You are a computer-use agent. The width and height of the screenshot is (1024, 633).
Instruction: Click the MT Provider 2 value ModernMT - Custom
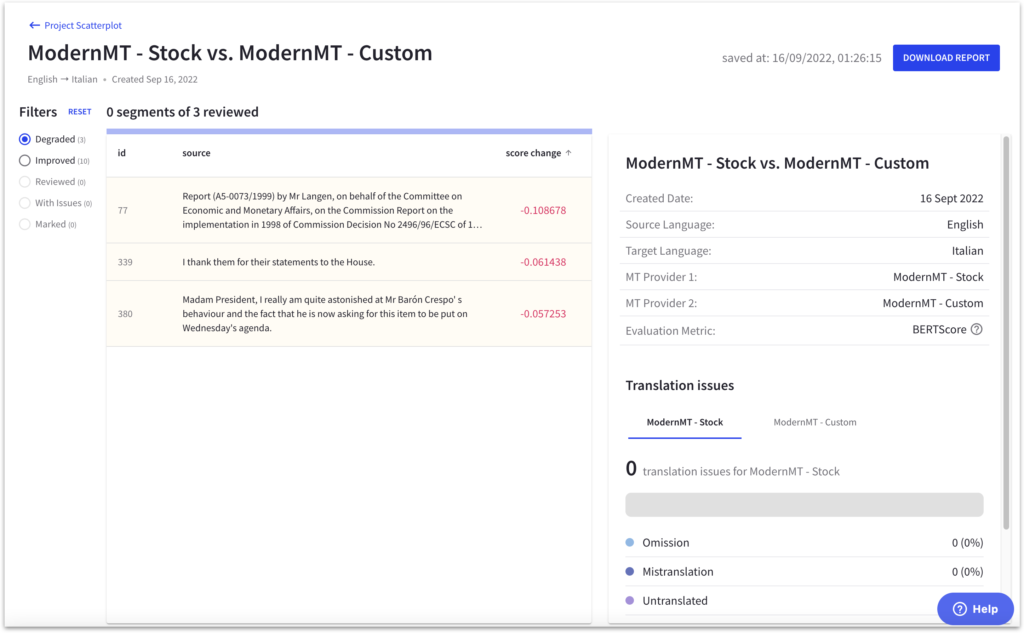tap(933, 303)
